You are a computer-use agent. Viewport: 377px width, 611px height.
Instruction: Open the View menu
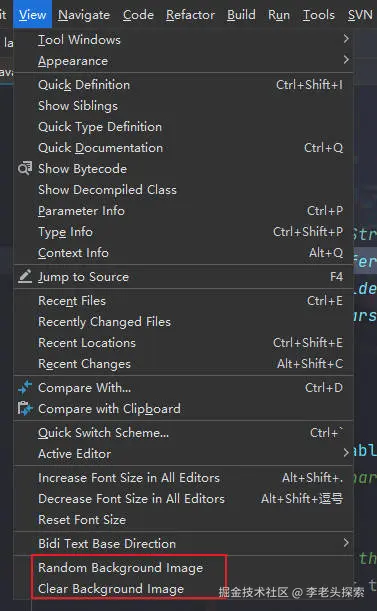coord(32,15)
